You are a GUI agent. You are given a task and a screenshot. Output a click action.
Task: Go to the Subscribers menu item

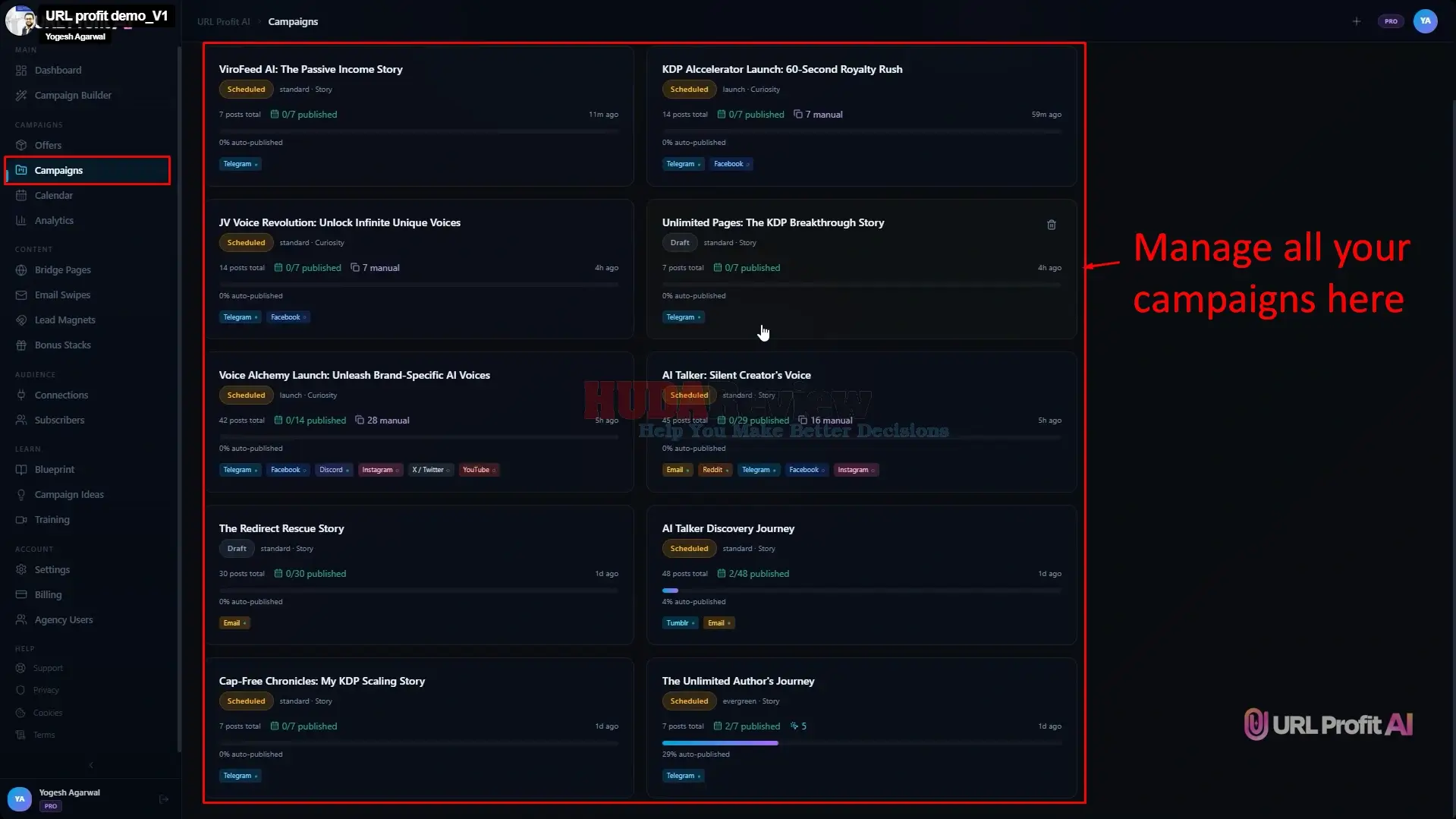tap(59, 420)
